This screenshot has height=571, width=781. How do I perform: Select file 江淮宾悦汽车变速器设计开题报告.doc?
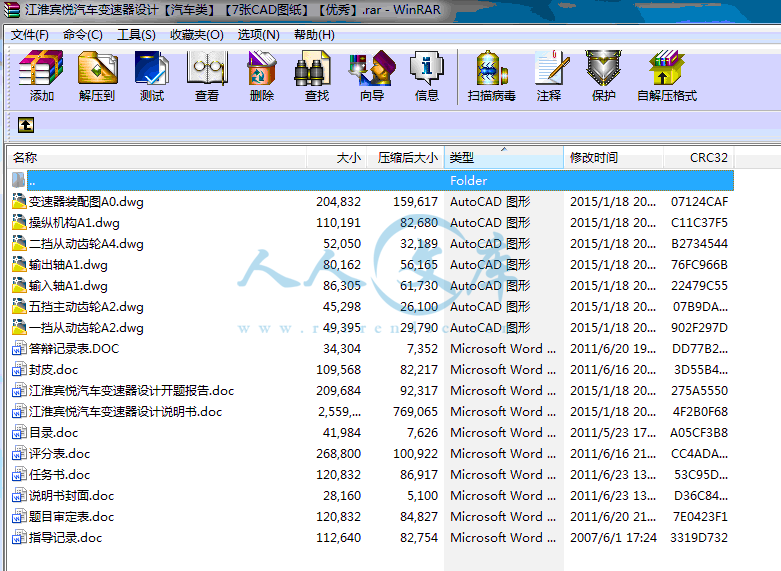coord(131,391)
